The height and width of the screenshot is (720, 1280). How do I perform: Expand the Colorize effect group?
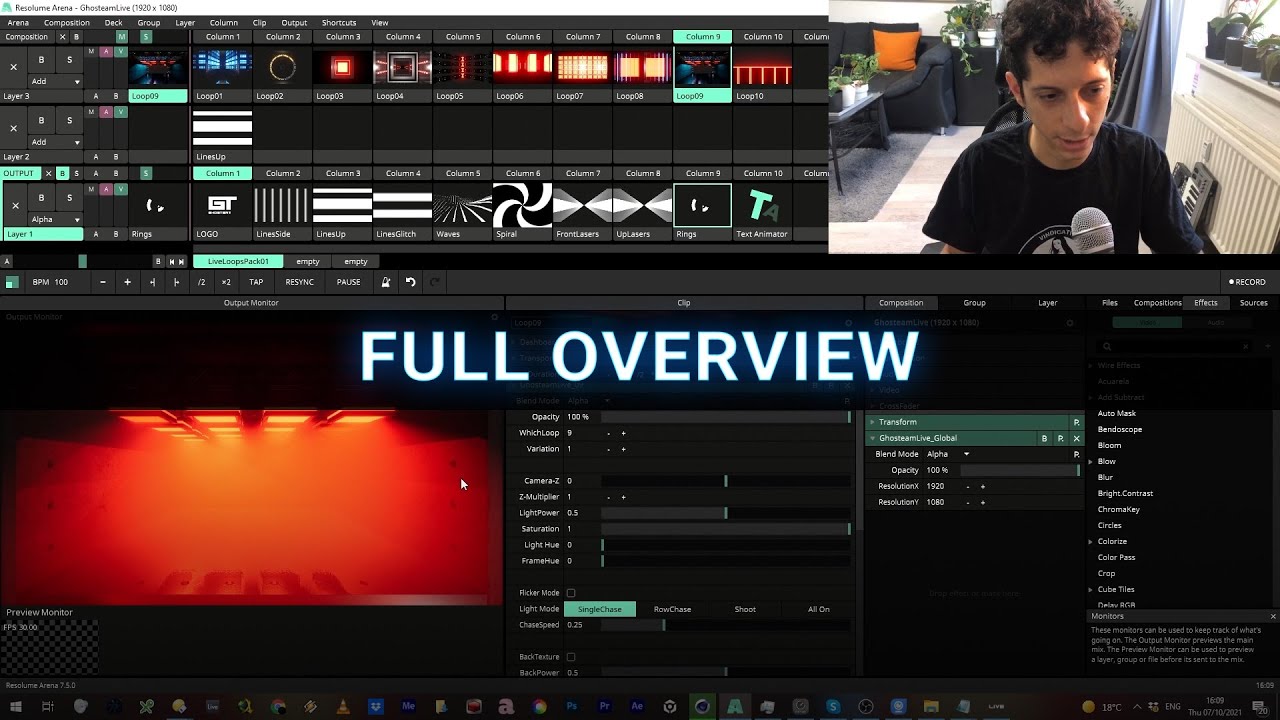pyautogui.click(x=1090, y=541)
